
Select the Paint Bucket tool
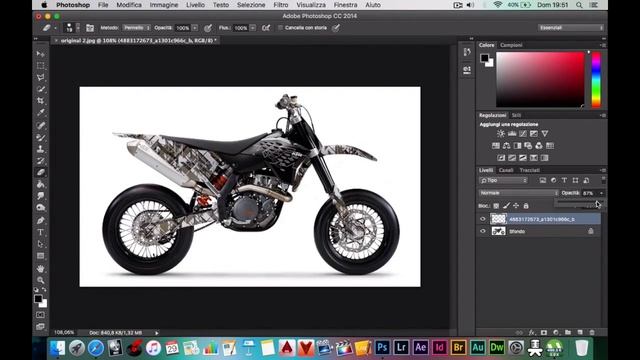(40, 184)
